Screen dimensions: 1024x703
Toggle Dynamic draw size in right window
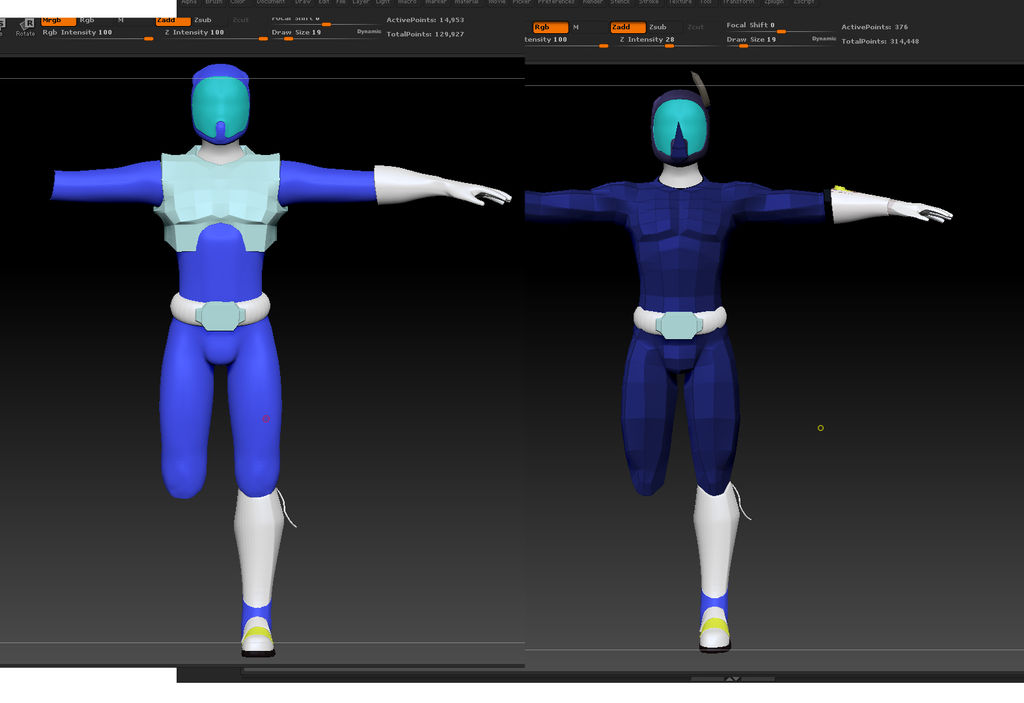coord(824,39)
